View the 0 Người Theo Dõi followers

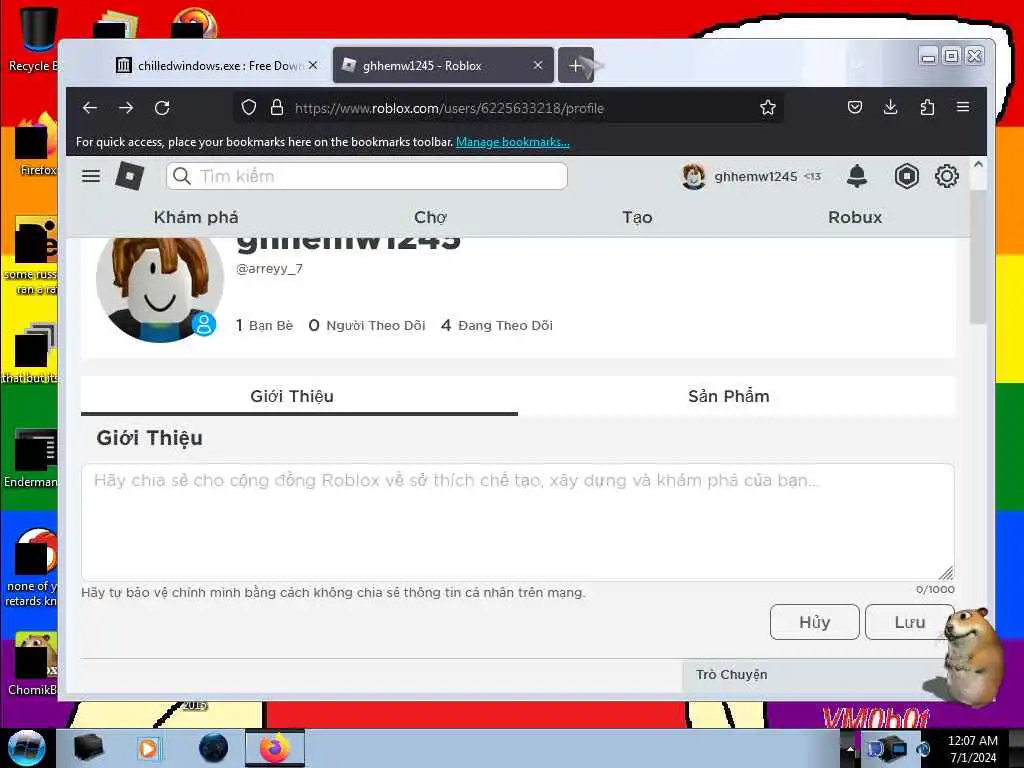coord(366,325)
